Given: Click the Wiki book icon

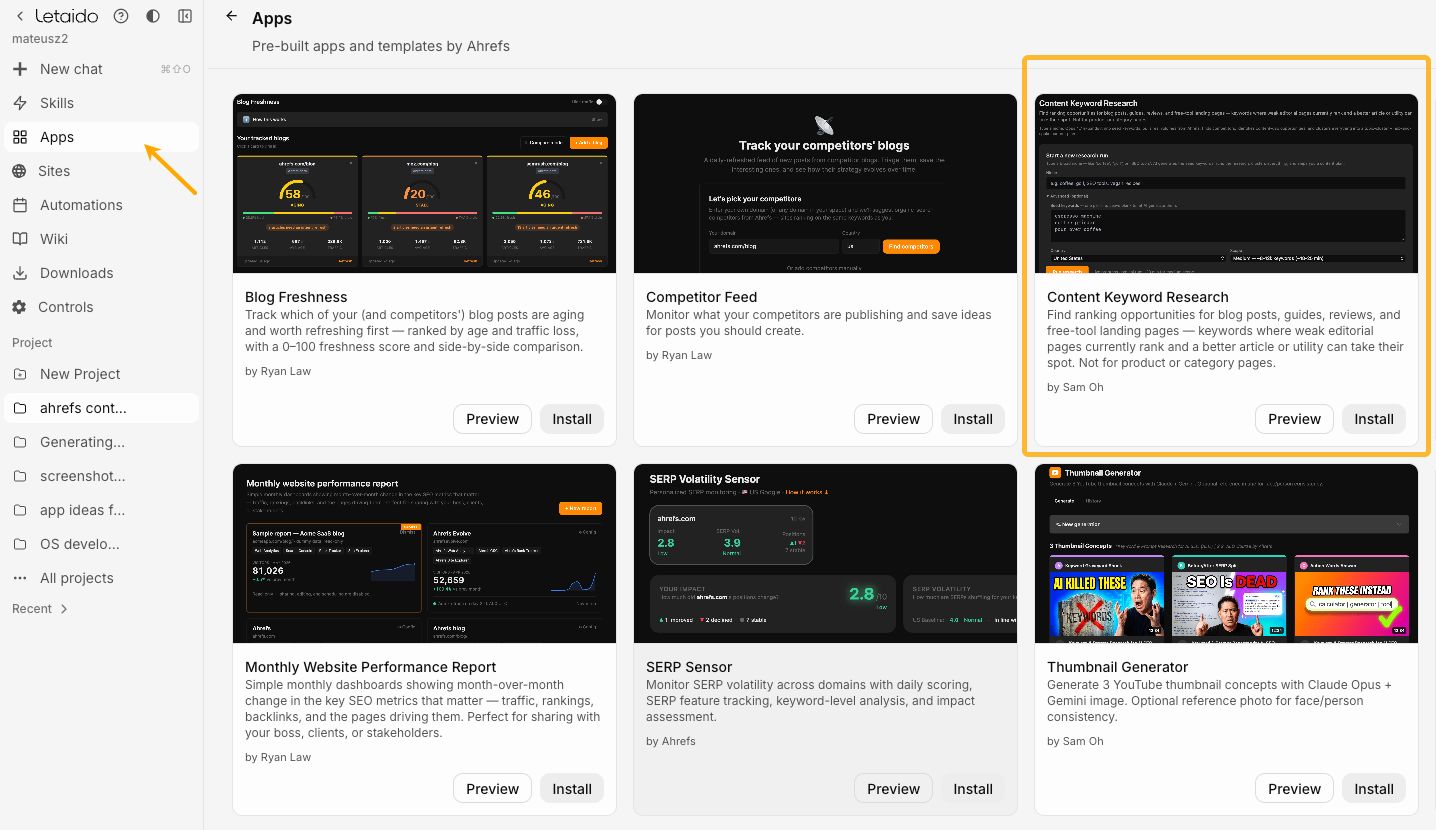Looking at the screenshot, I should 20,239.
